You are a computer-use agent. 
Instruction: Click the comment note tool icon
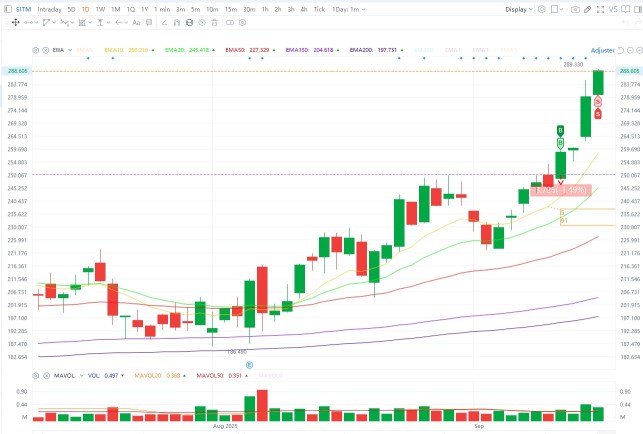[x=149, y=23]
